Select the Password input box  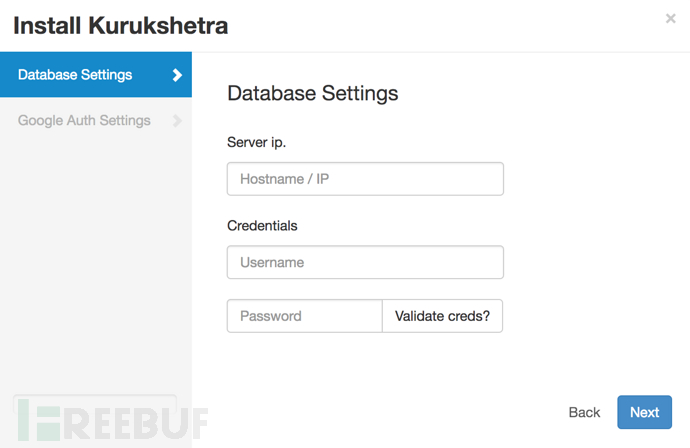(305, 316)
